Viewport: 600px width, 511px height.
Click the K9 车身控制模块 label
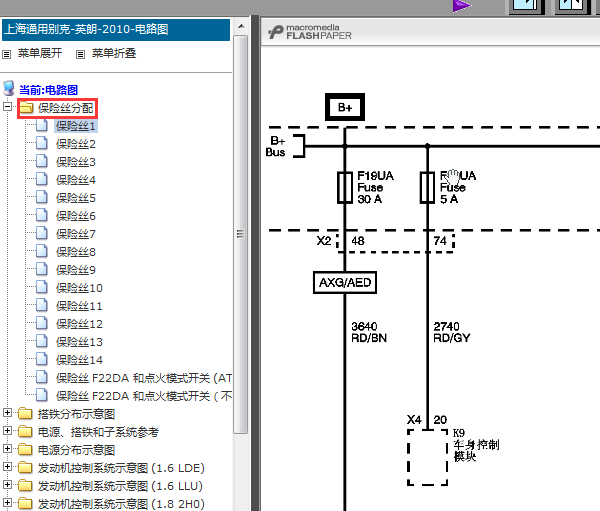476,445
